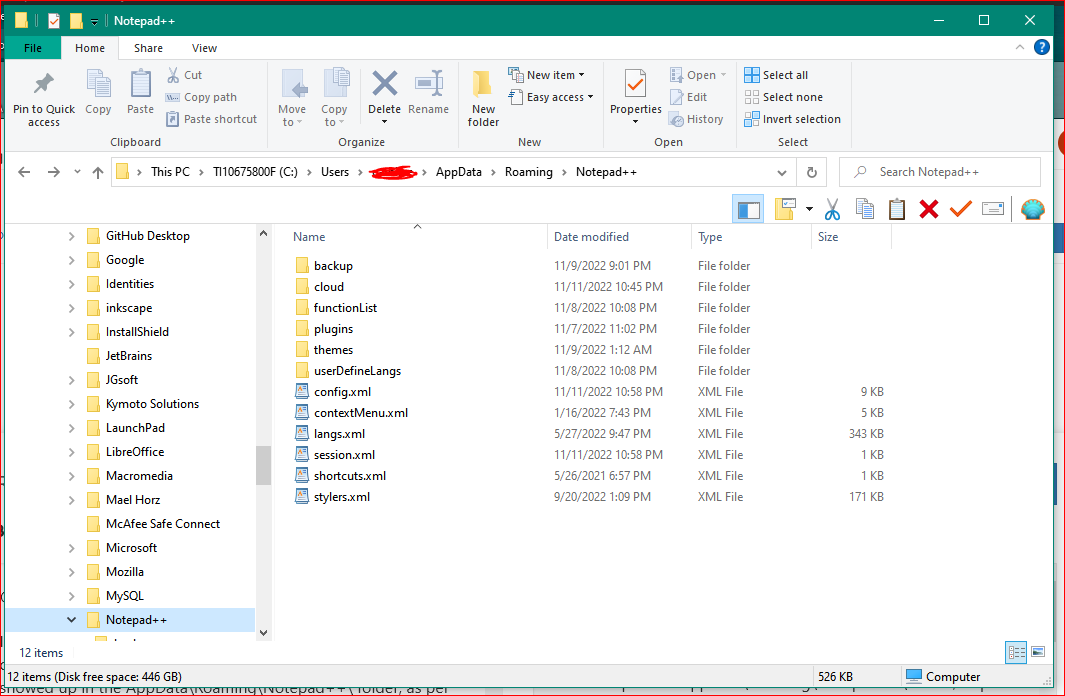1065x696 pixels.
Task: Click Invert selection in ribbon
Action: pyautogui.click(x=792, y=119)
